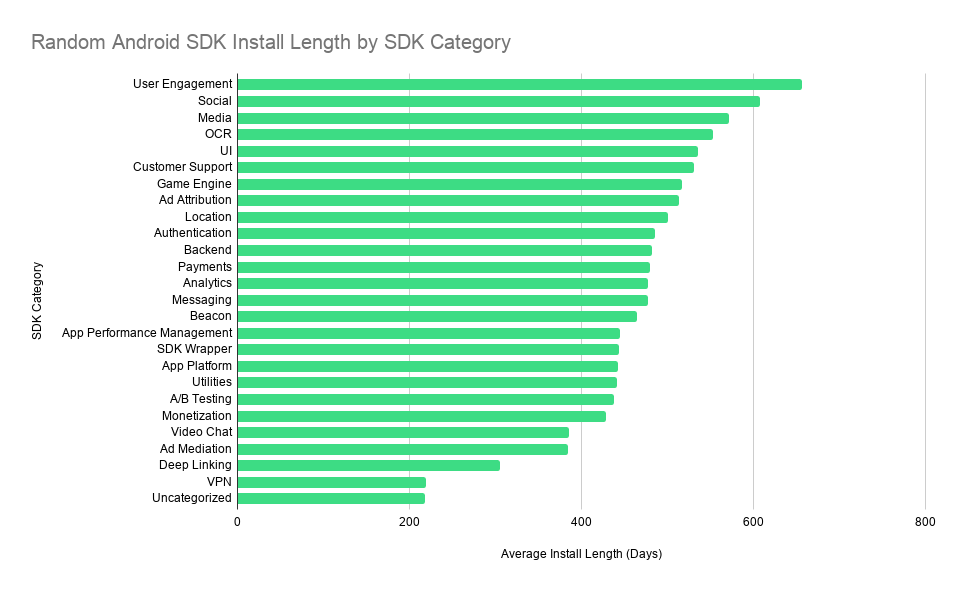Click the Average Install Length axis title

[581, 554]
